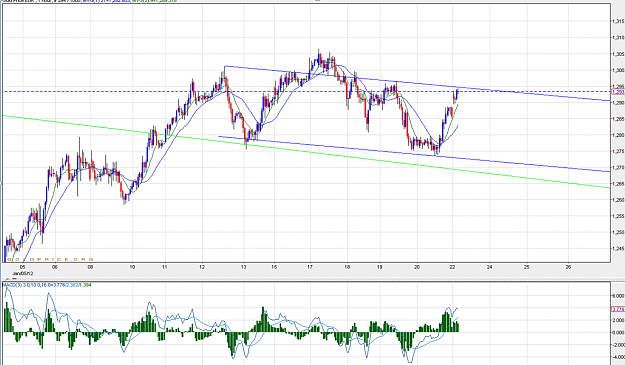Viewport: 625px width, 365px height.
Task: Click the highlighted 1,293 current price marker
Action: click(618, 92)
